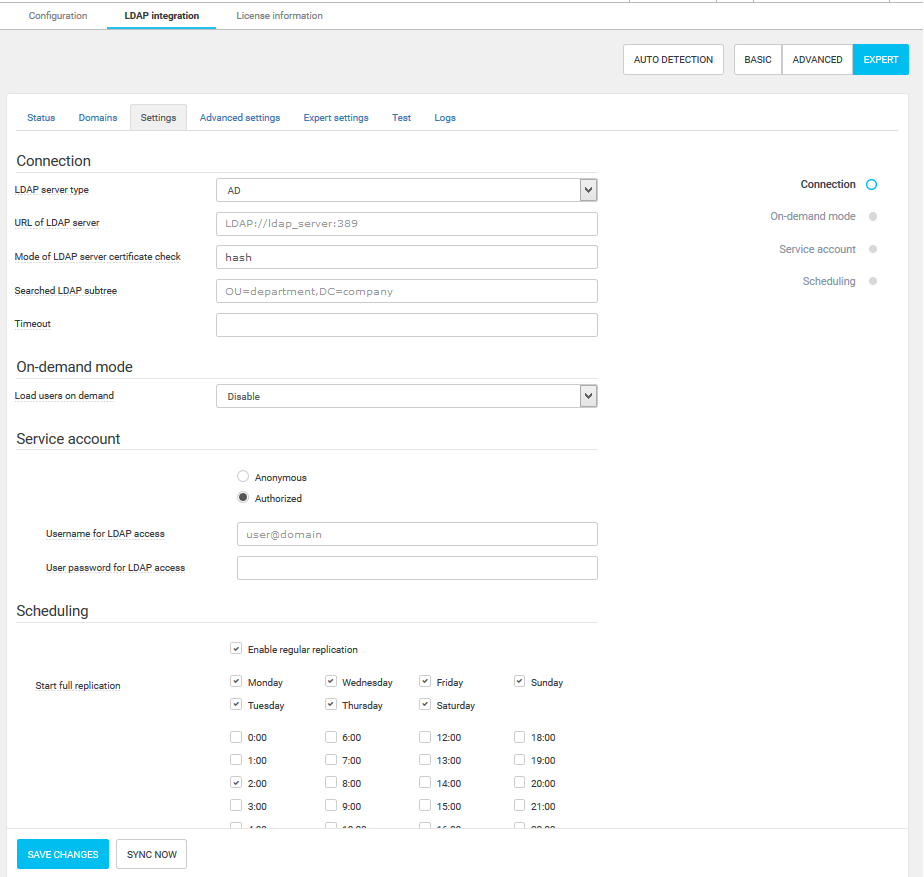The width and height of the screenshot is (924, 877).
Task: Click the Sync Now button
Action: (152, 854)
